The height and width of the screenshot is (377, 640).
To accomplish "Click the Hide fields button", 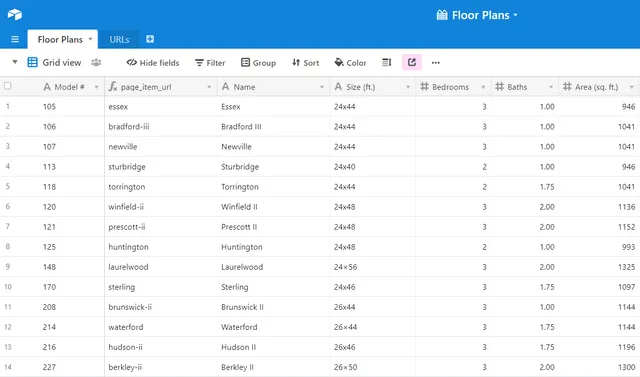I will coord(153,63).
